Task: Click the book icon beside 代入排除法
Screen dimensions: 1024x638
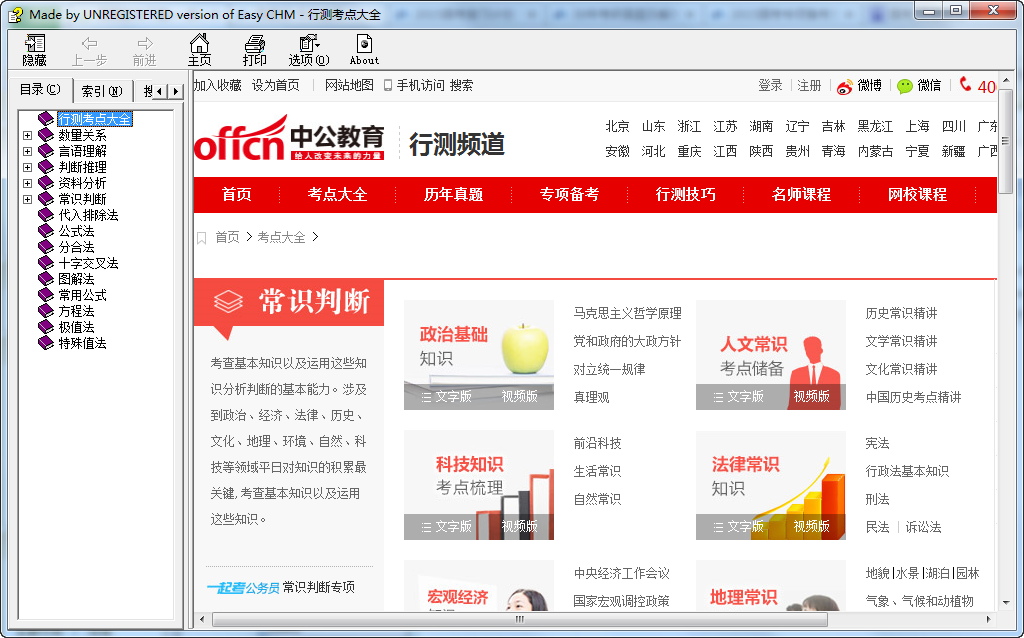Action: (x=46, y=215)
